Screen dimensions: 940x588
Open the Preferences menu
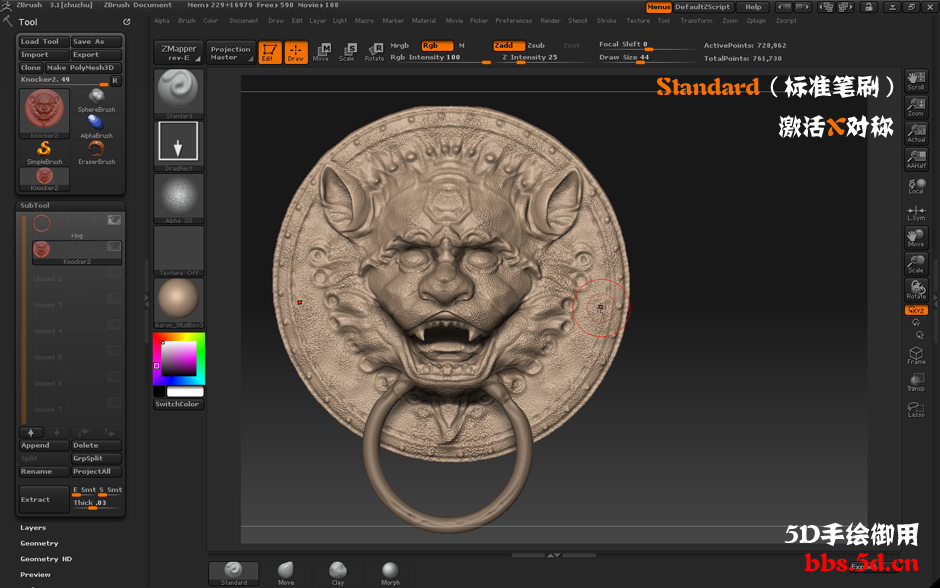[x=513, y=20]
